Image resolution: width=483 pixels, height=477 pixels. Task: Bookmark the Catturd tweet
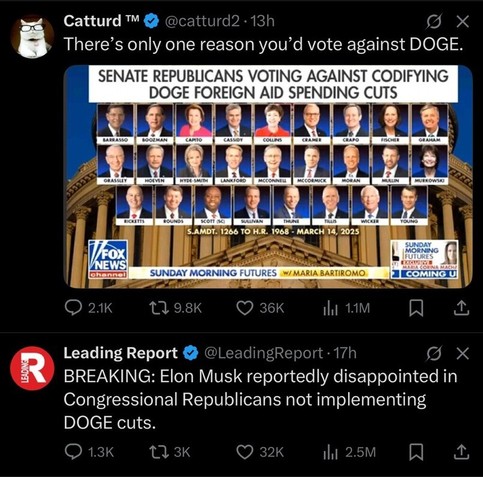pos(416,308)
